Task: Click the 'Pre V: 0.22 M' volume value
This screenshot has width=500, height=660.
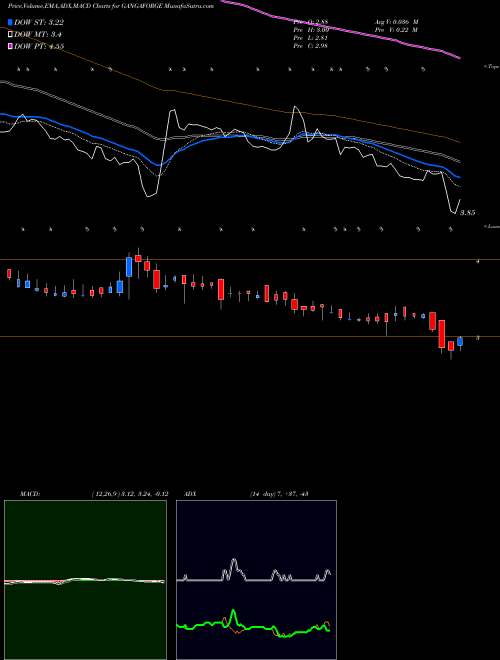Action: (395, 30)
